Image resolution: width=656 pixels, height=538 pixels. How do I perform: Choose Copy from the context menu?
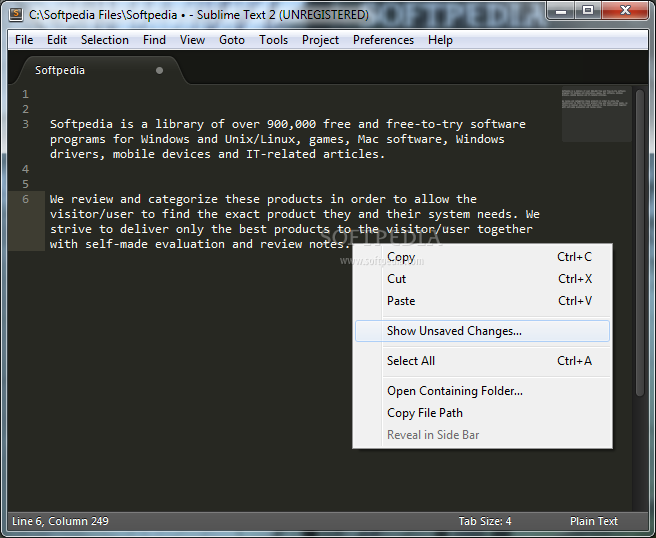point(482,257)
